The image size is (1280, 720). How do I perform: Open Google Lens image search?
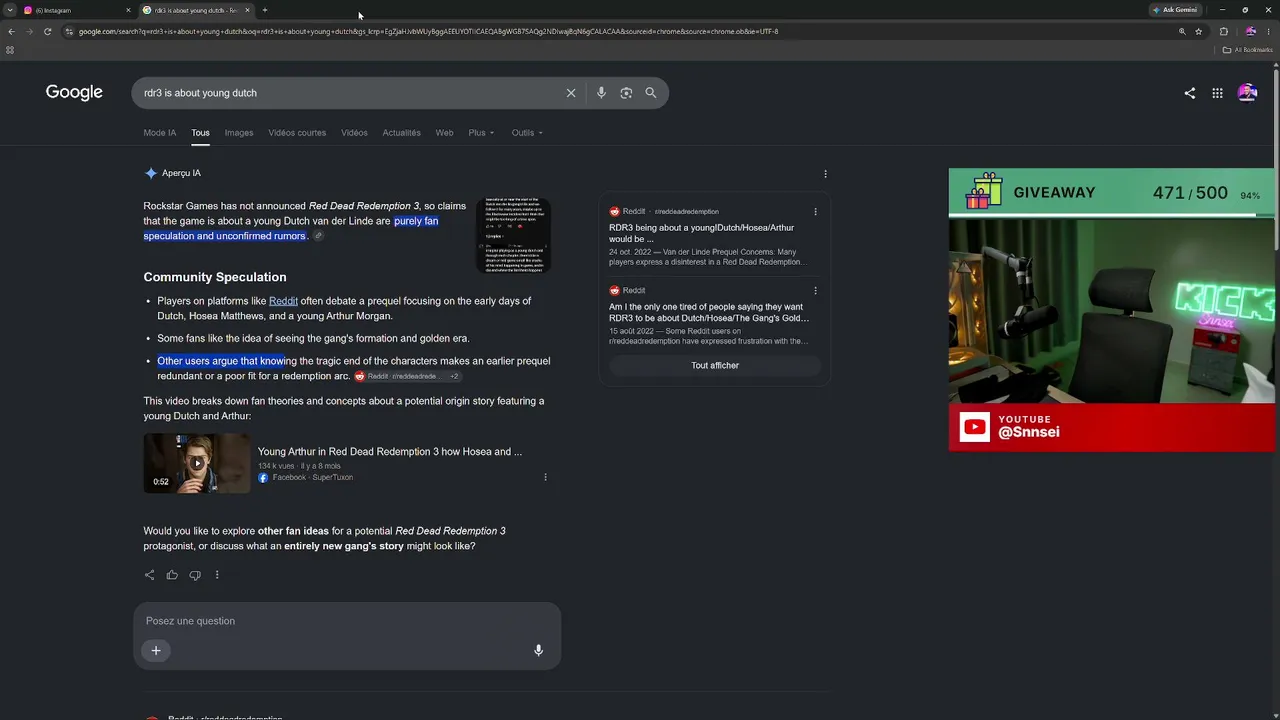626,93
